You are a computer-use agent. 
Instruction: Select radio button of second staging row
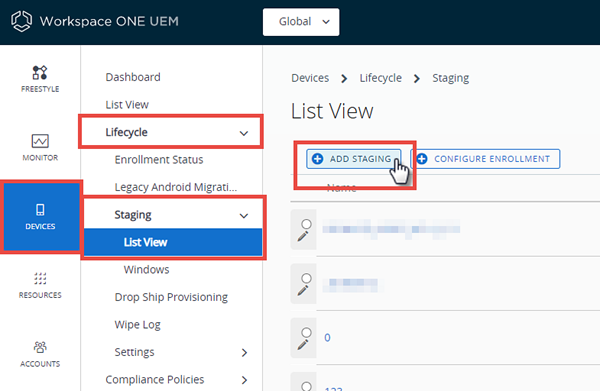coord(306,278)
